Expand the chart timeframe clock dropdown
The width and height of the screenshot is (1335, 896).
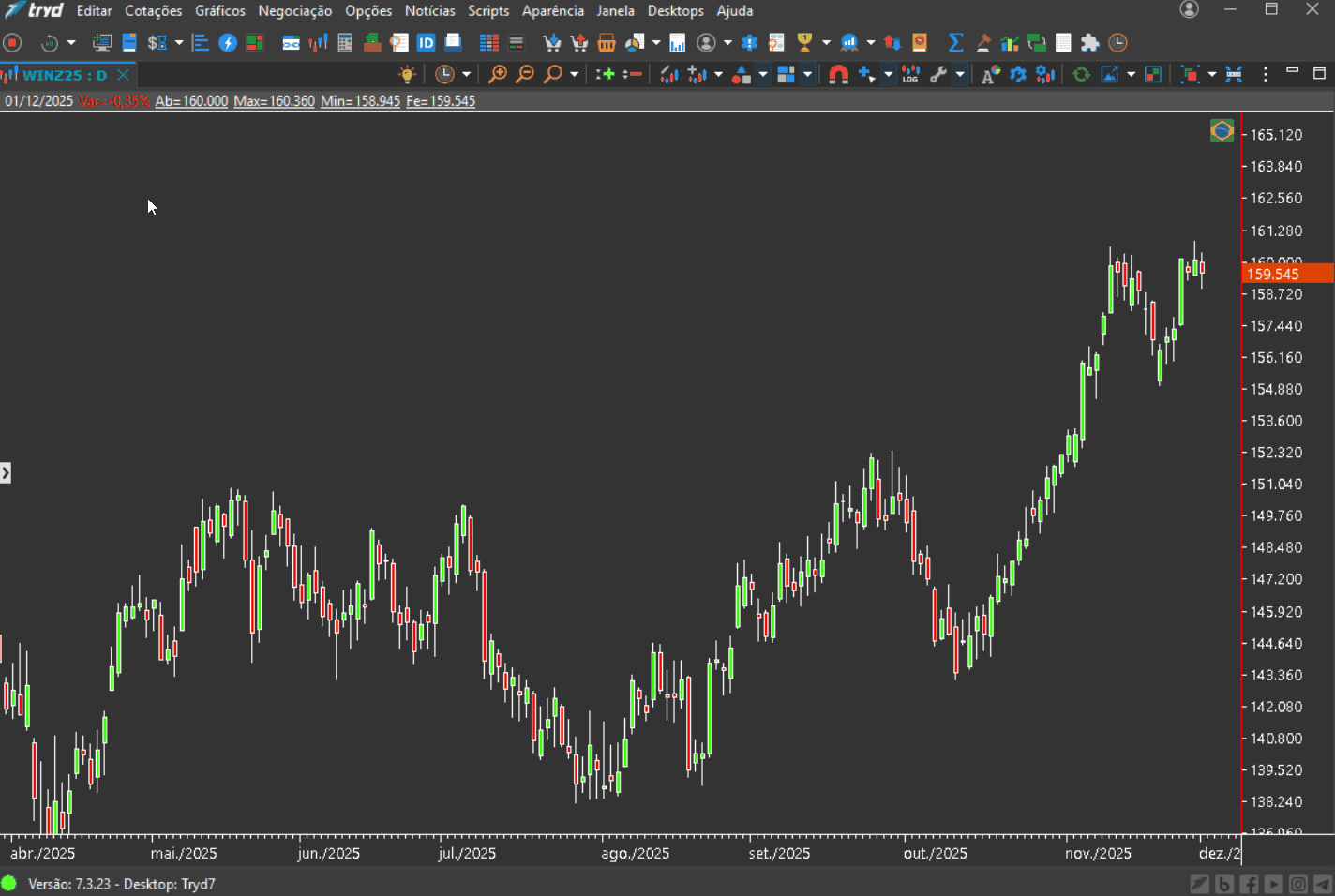[x=467, y=74]
